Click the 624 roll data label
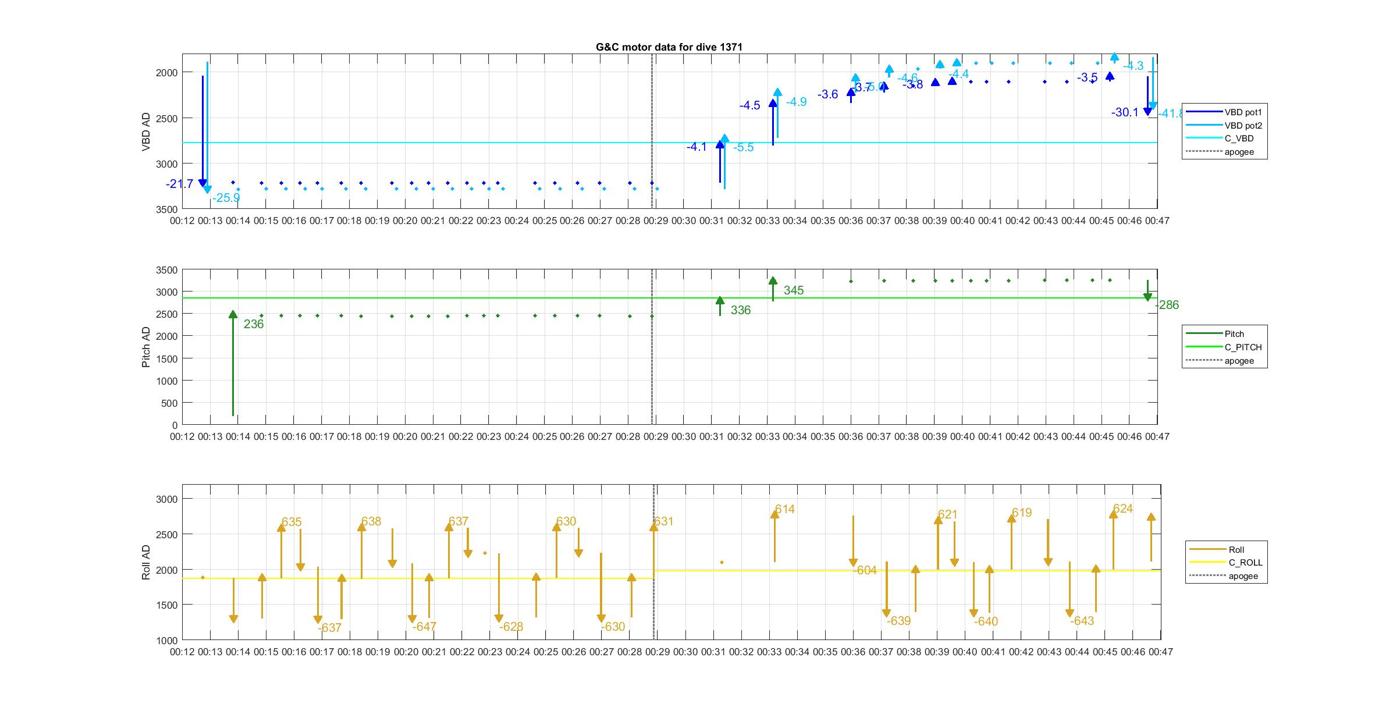 pos(1123,509)
